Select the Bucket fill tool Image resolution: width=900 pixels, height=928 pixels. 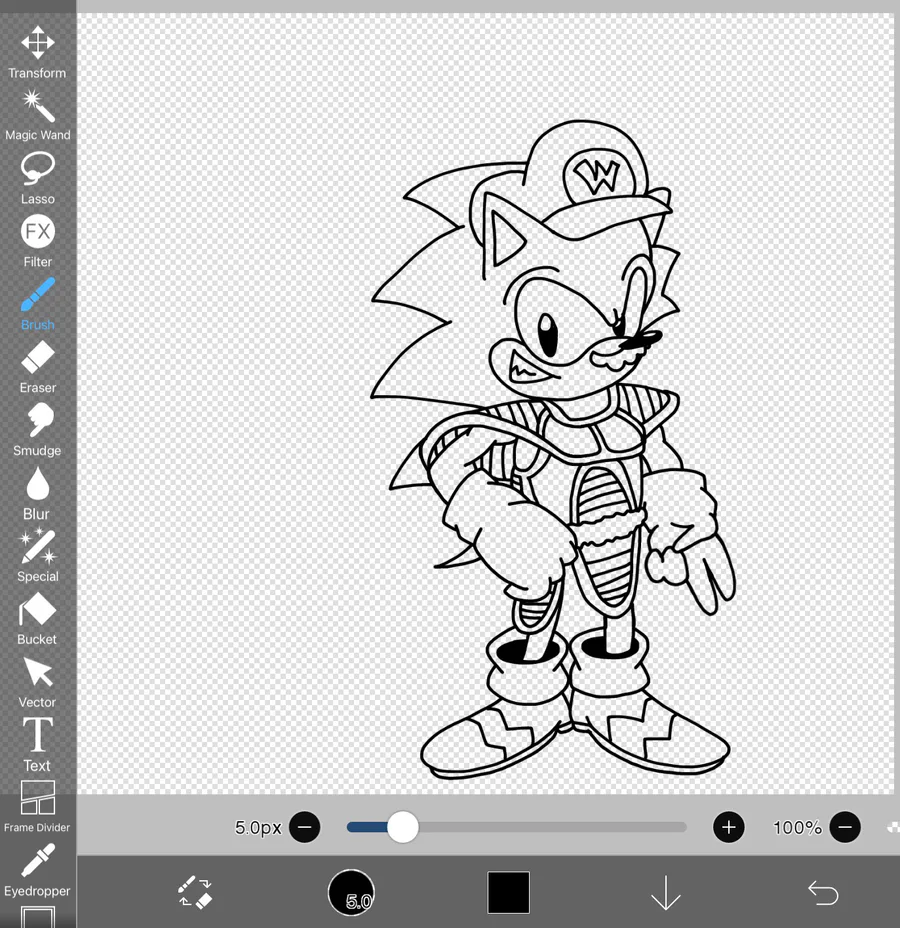click(37, 618)
